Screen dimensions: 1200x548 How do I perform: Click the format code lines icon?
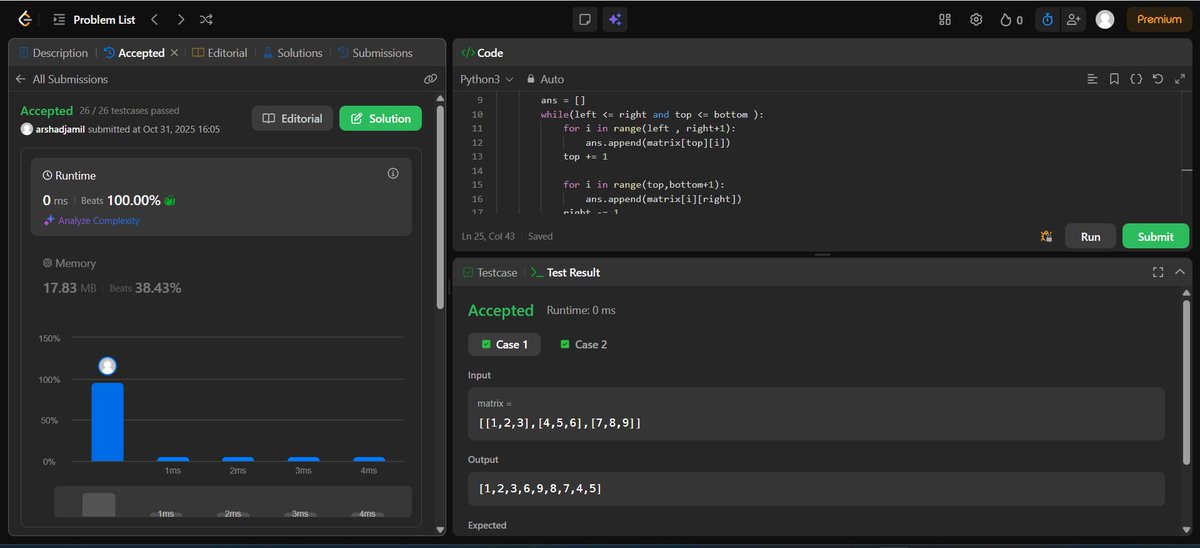[x=1092, y=79]
